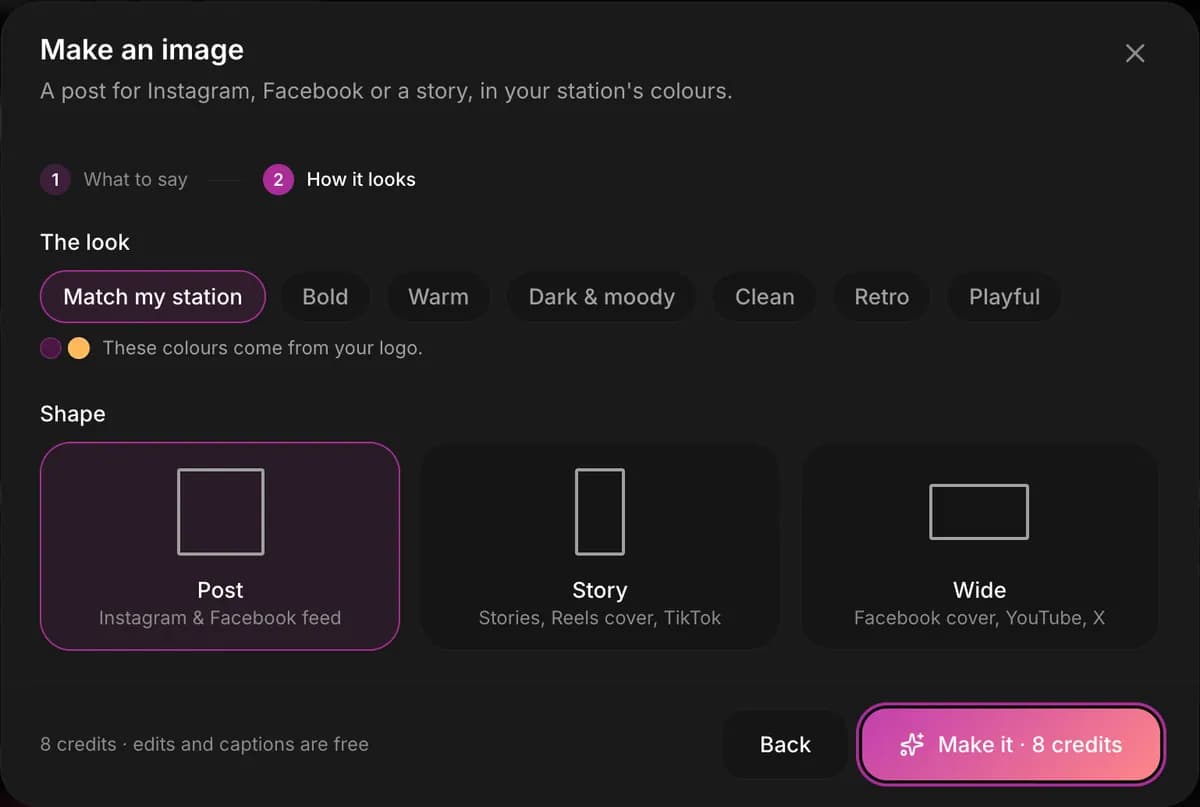1200x807 pixels.
Task: Click 'The look' section label
Action: (x=85, y=242)
